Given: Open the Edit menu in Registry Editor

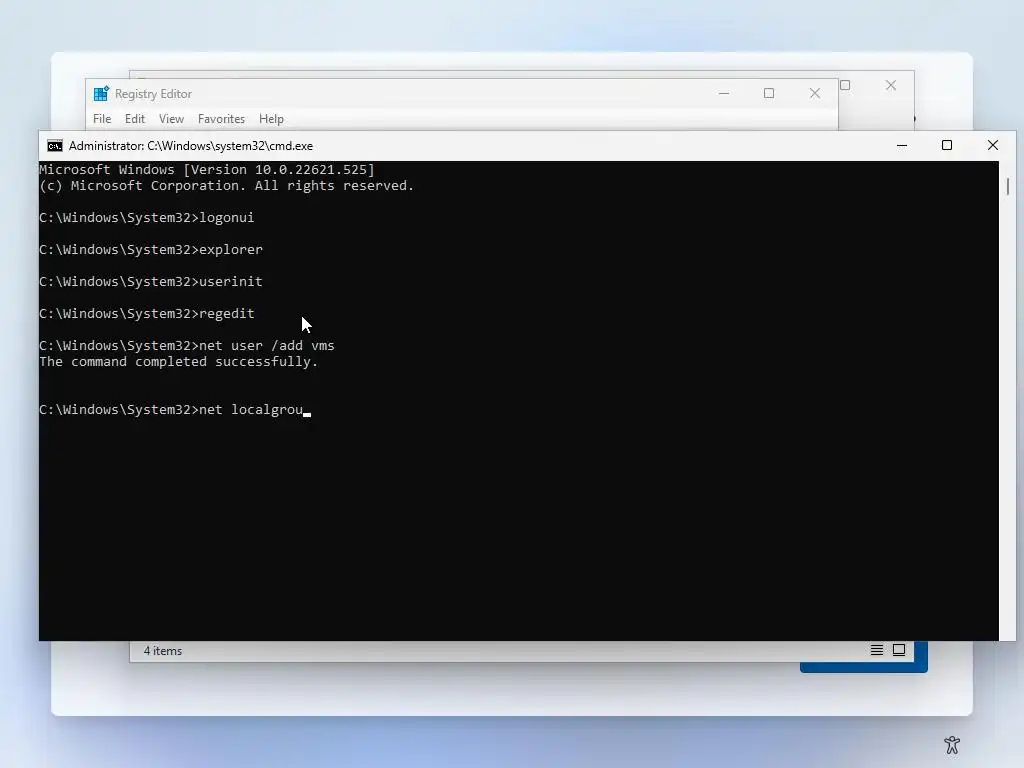Looking at the screenshot, I should pyautogui.click(x=135, y=119).
